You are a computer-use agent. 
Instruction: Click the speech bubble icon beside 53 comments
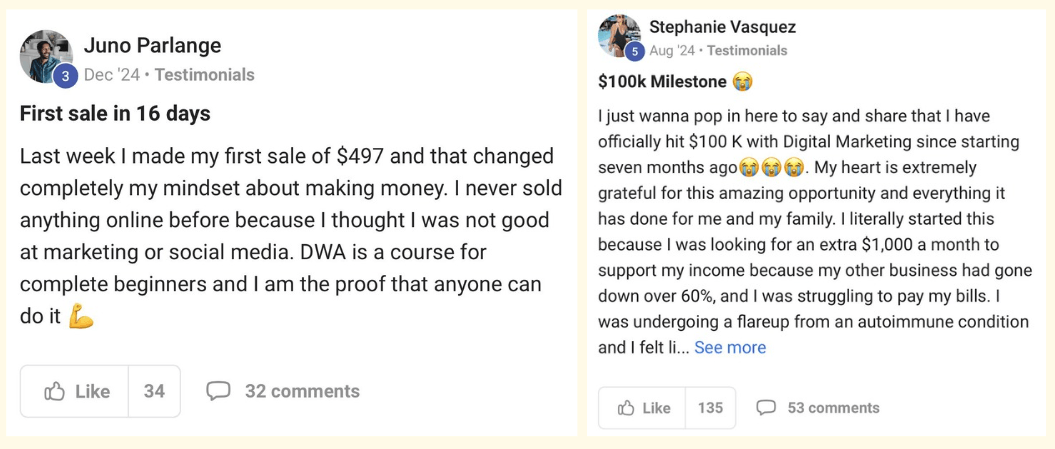coord(766,408)
